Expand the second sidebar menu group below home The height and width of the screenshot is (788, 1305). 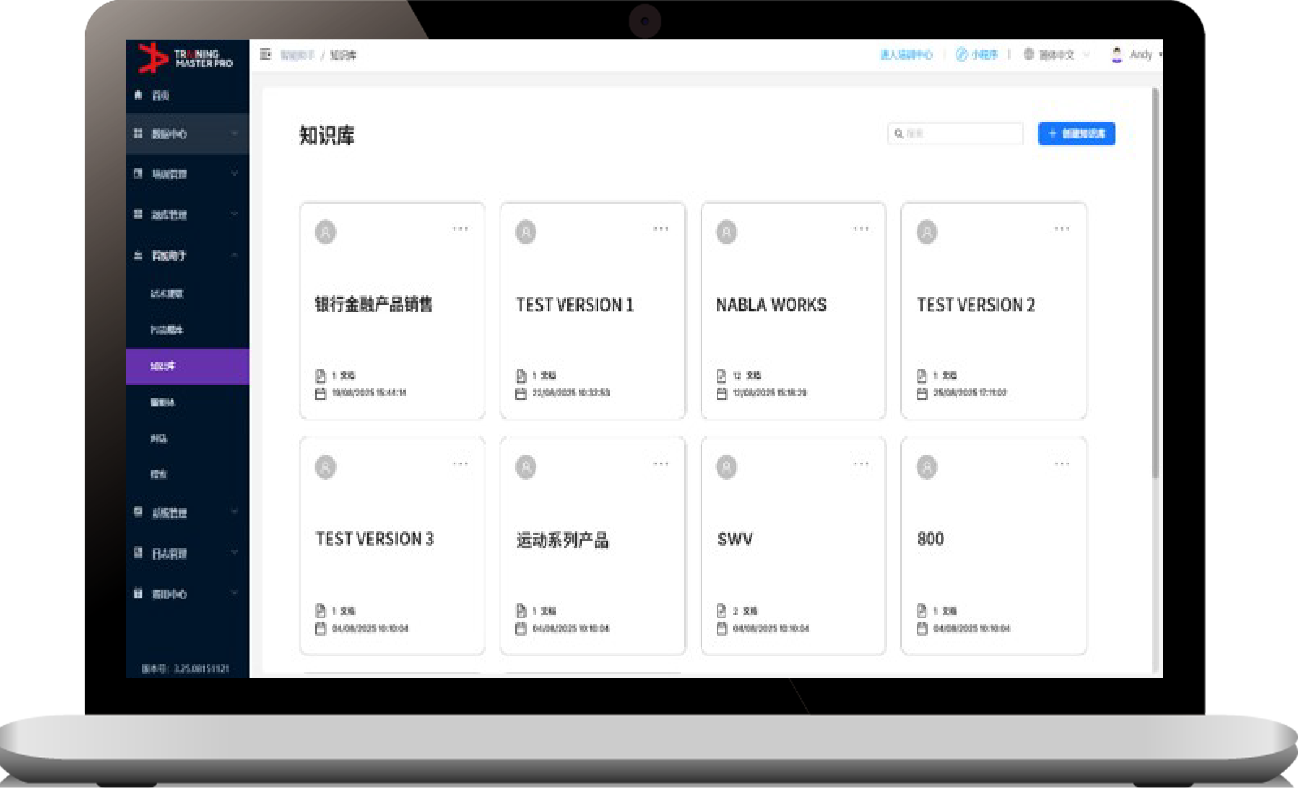click(x=187, y=134)
